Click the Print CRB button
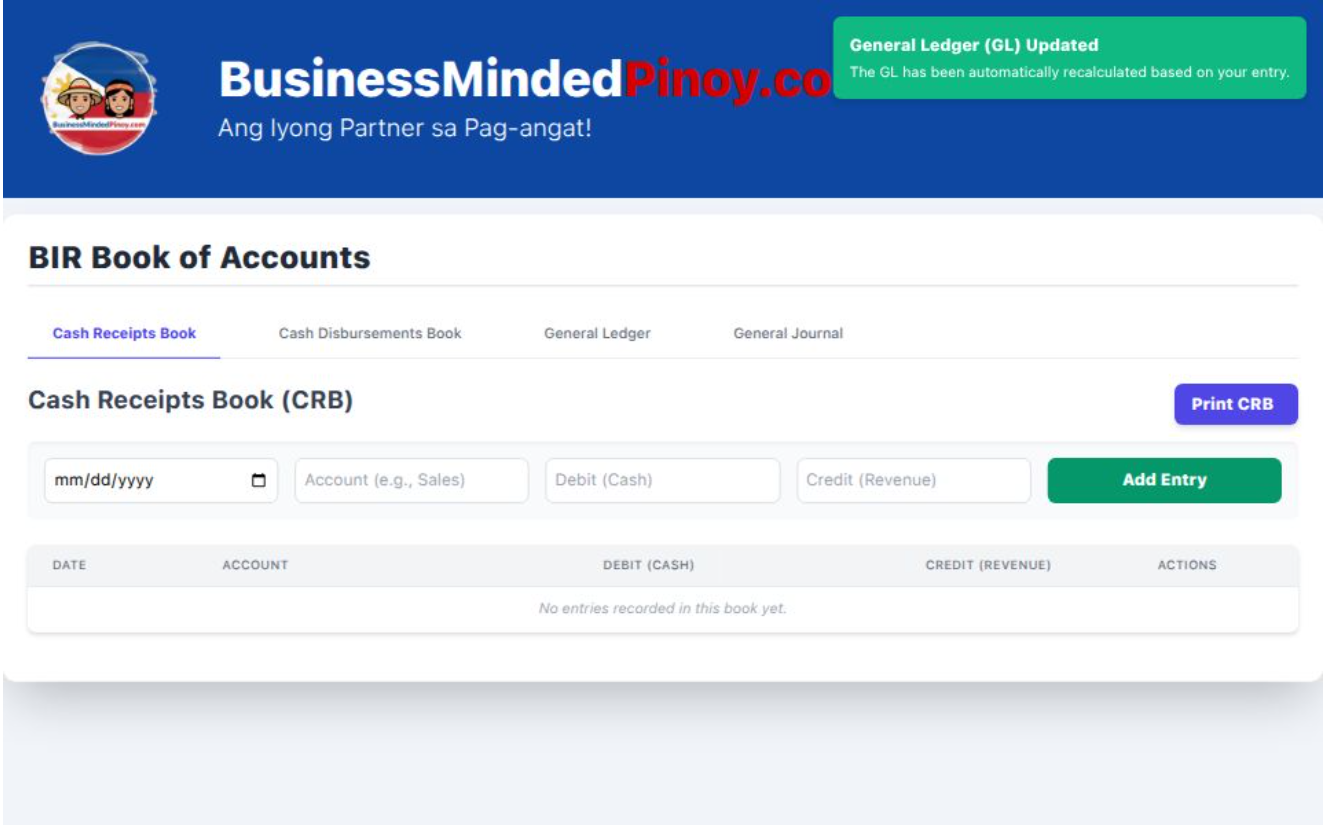Screen dimensions: 1326x825 [x=1235, y=404]
